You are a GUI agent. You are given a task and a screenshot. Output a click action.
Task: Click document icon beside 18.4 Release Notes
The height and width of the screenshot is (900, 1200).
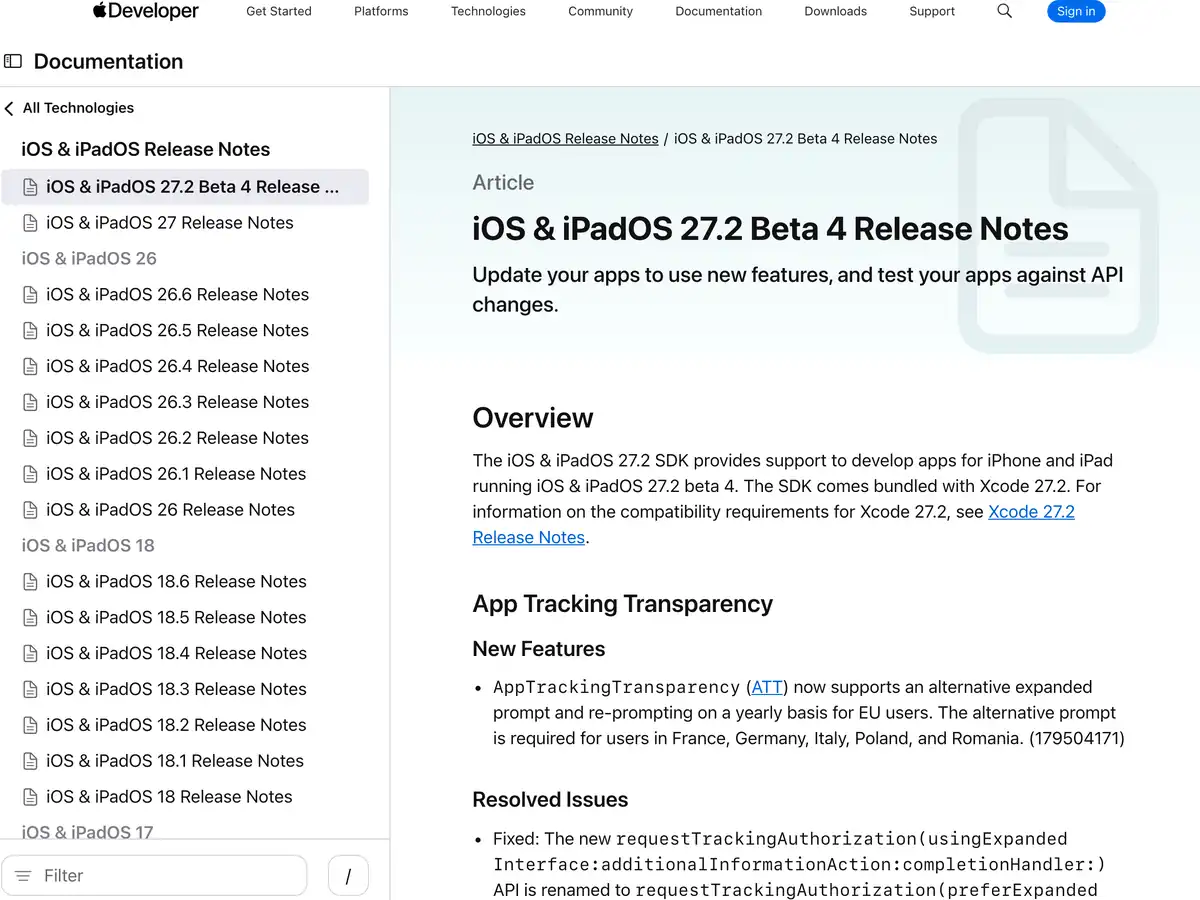(x=30, y=654)
